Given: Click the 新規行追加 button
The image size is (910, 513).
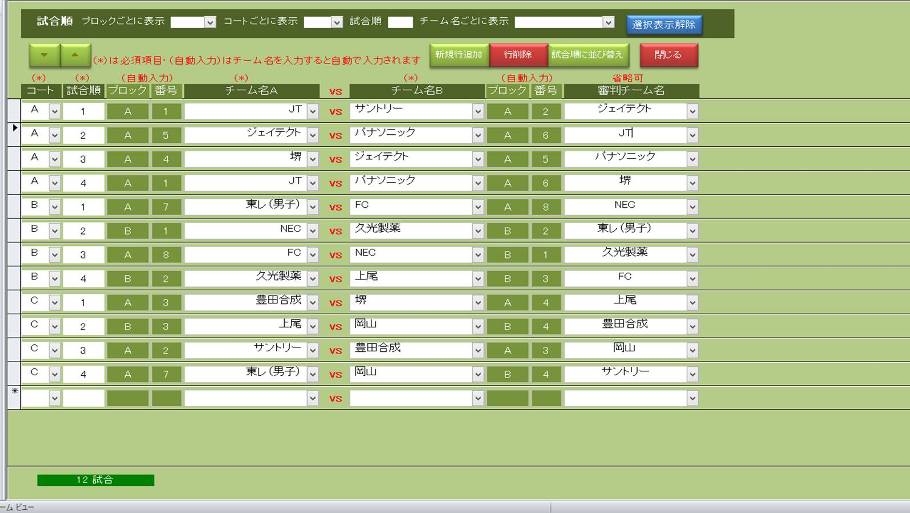Looking at the screenshot, I should [x=459, y=55].
